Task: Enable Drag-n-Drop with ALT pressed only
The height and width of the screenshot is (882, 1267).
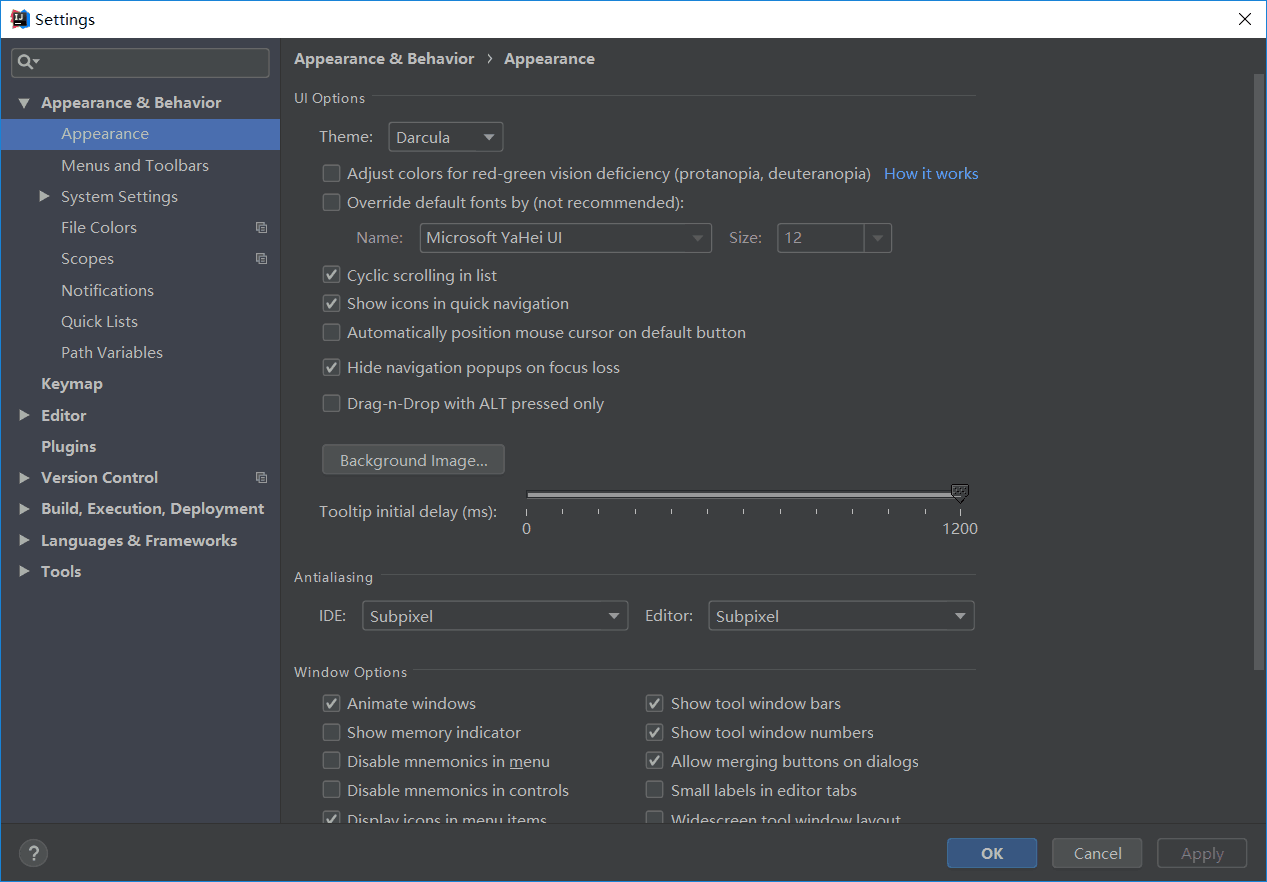Action: (x=331, y=403)
